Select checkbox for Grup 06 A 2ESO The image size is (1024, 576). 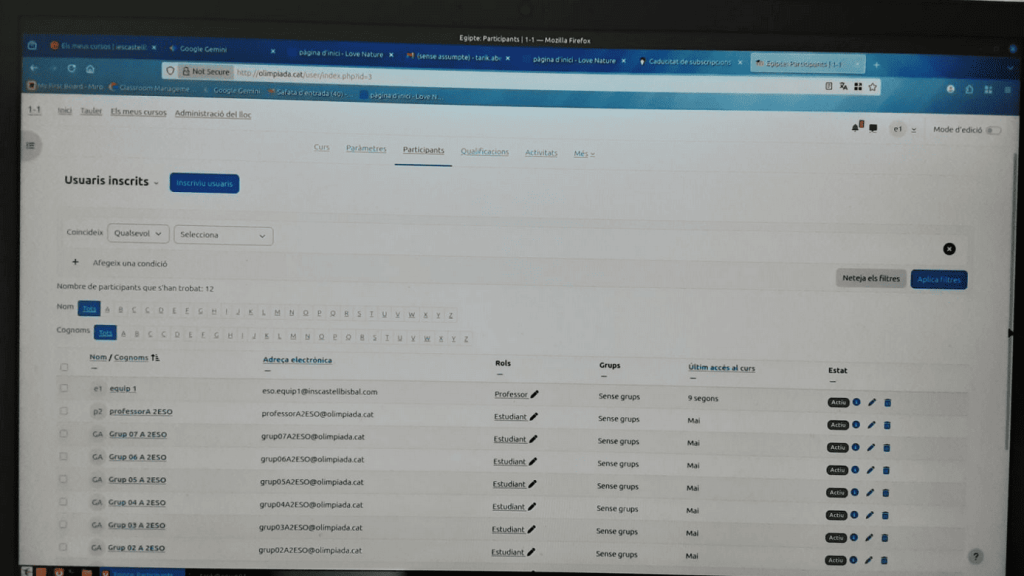64,456
